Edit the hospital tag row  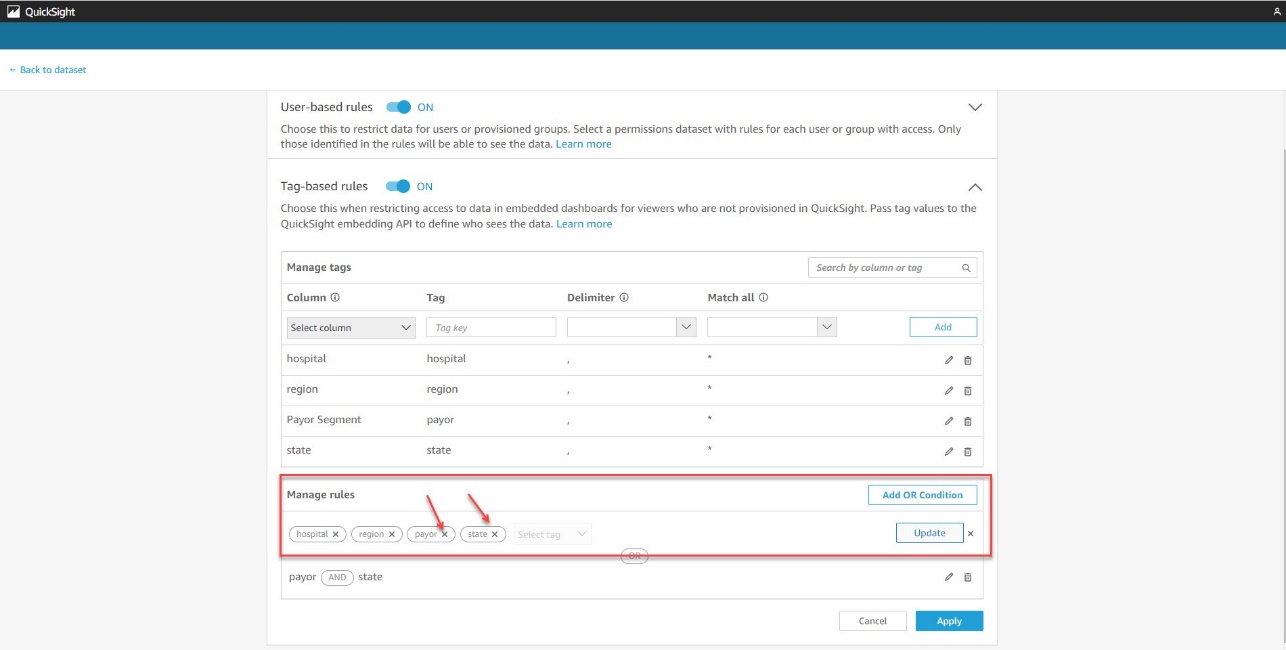pos(949,360)
